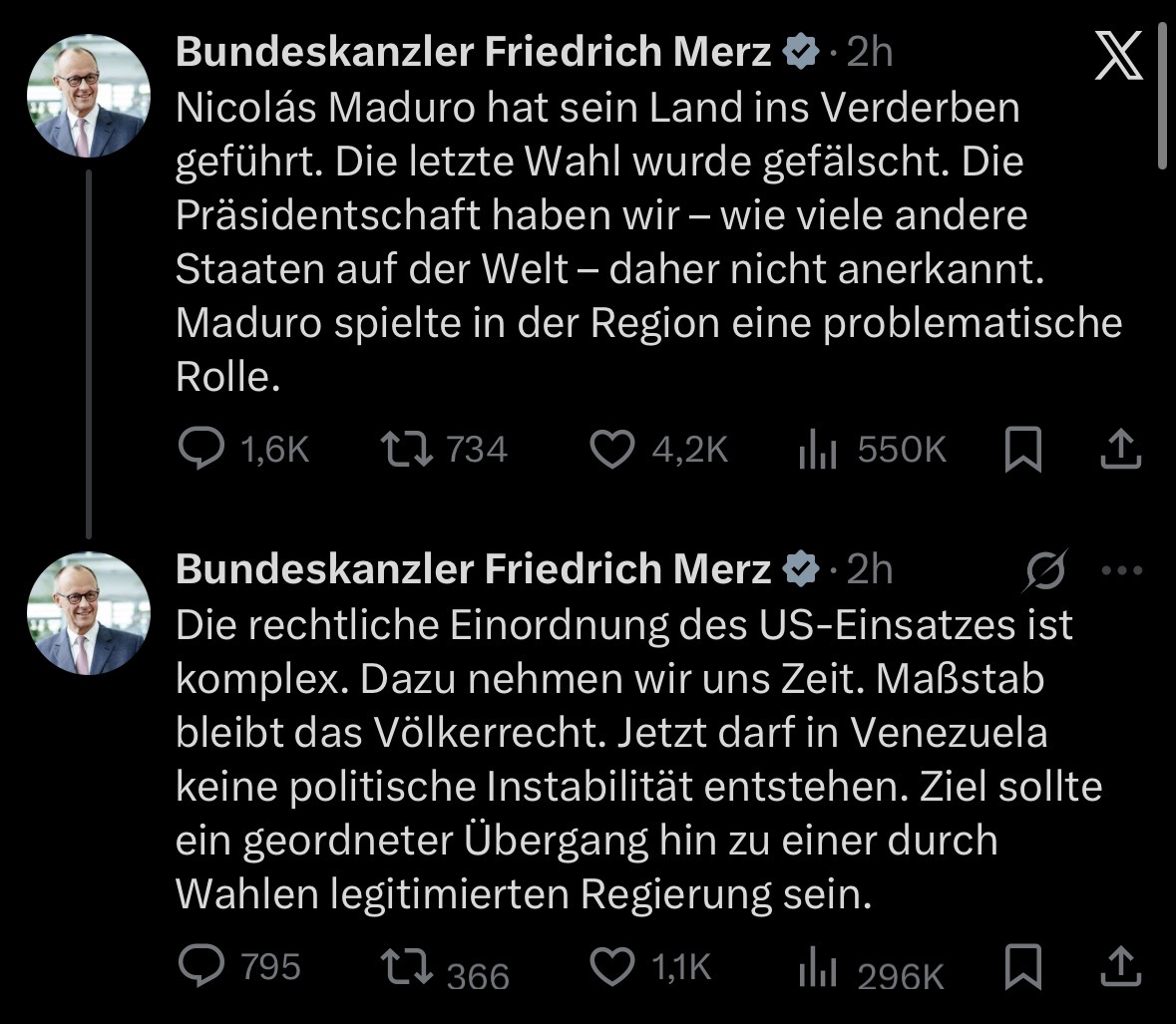Click the Grok slashed-circle icon on second tweet
This screenshot has height=1024, width=1176.
(1045, 571)
